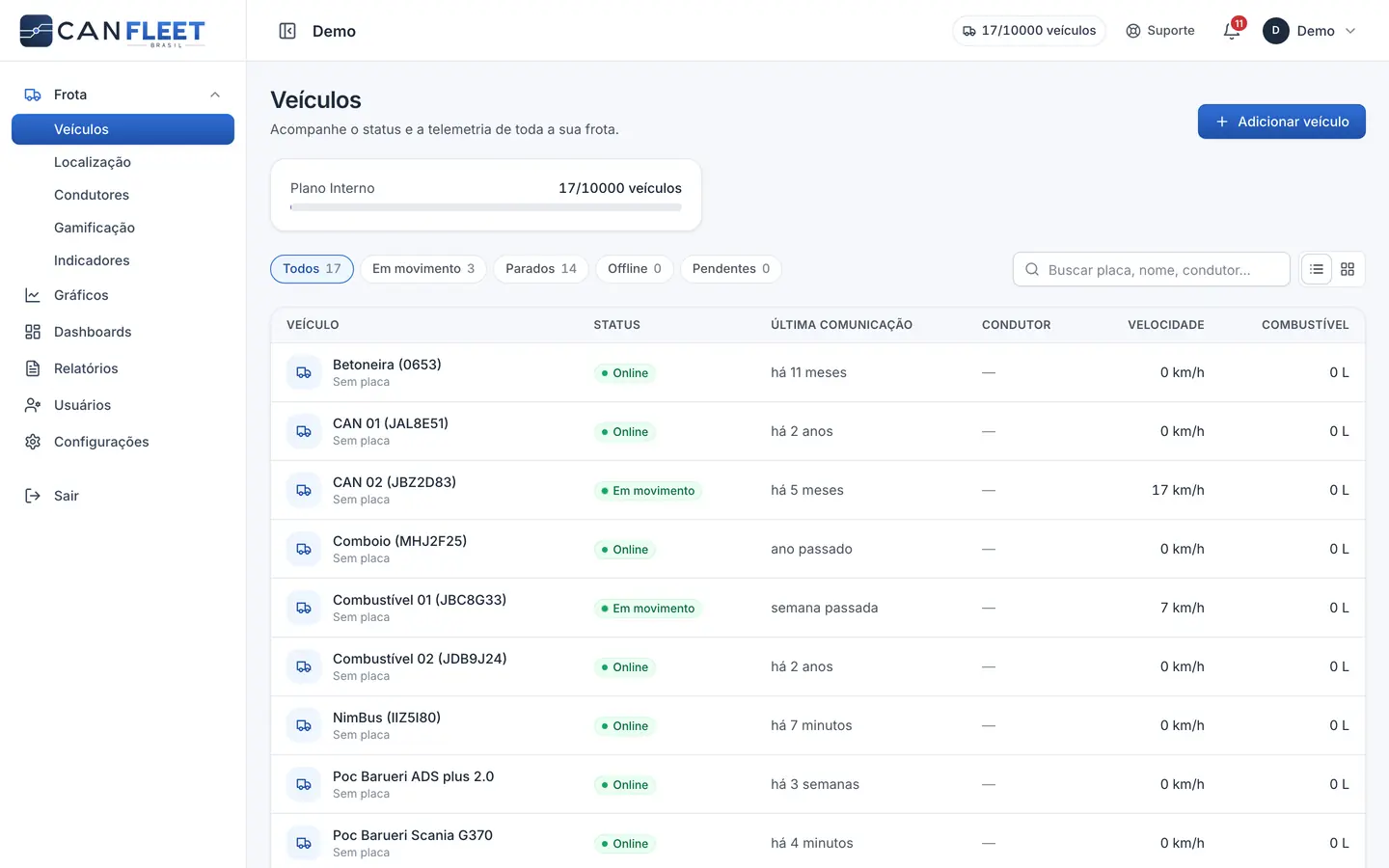Select the Todos 17 filter tab
This screenshot has width=1389, height=868.
[312, 269]
